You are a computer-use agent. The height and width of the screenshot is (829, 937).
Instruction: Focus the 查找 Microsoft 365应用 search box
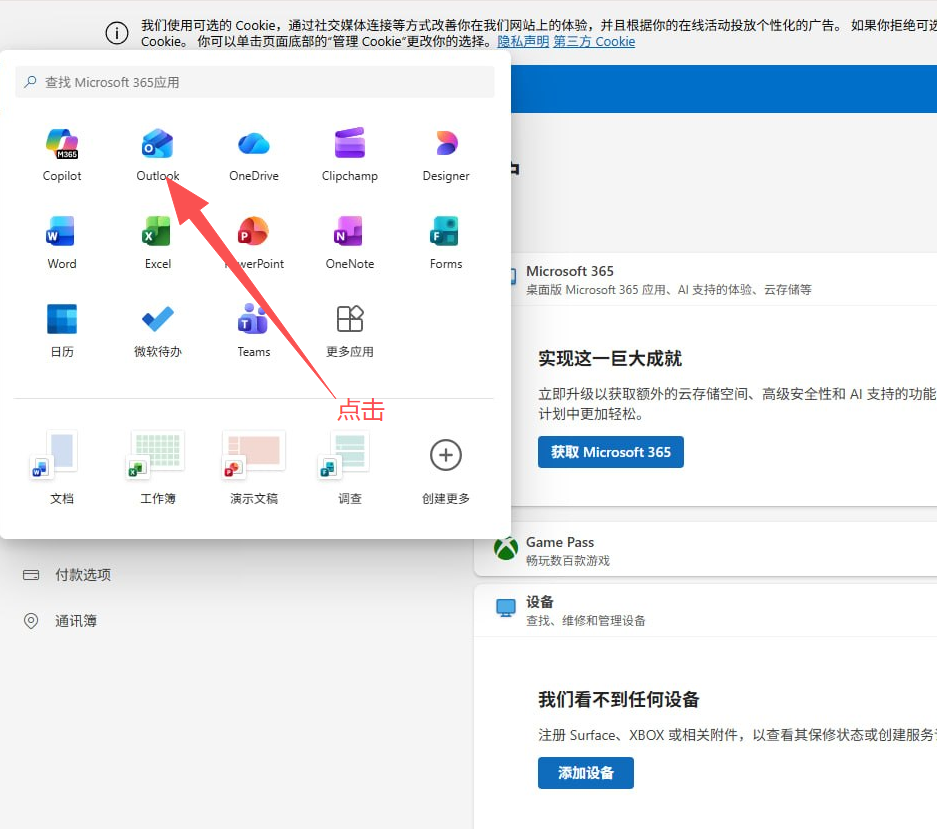click(x=255, y=82)
